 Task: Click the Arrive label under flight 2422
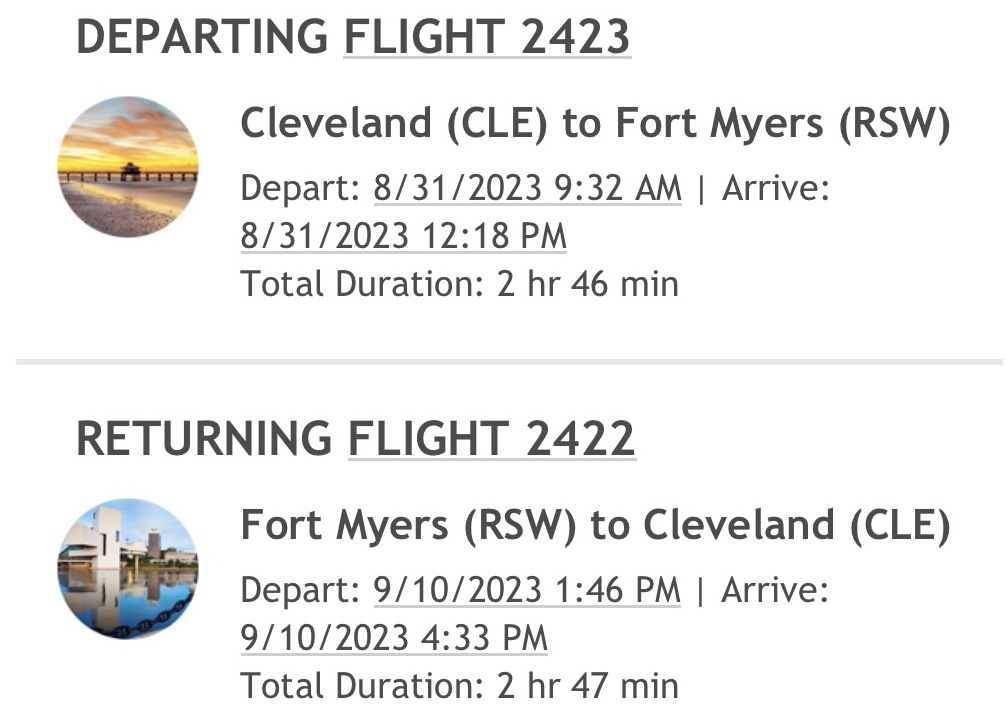point(775,590)
